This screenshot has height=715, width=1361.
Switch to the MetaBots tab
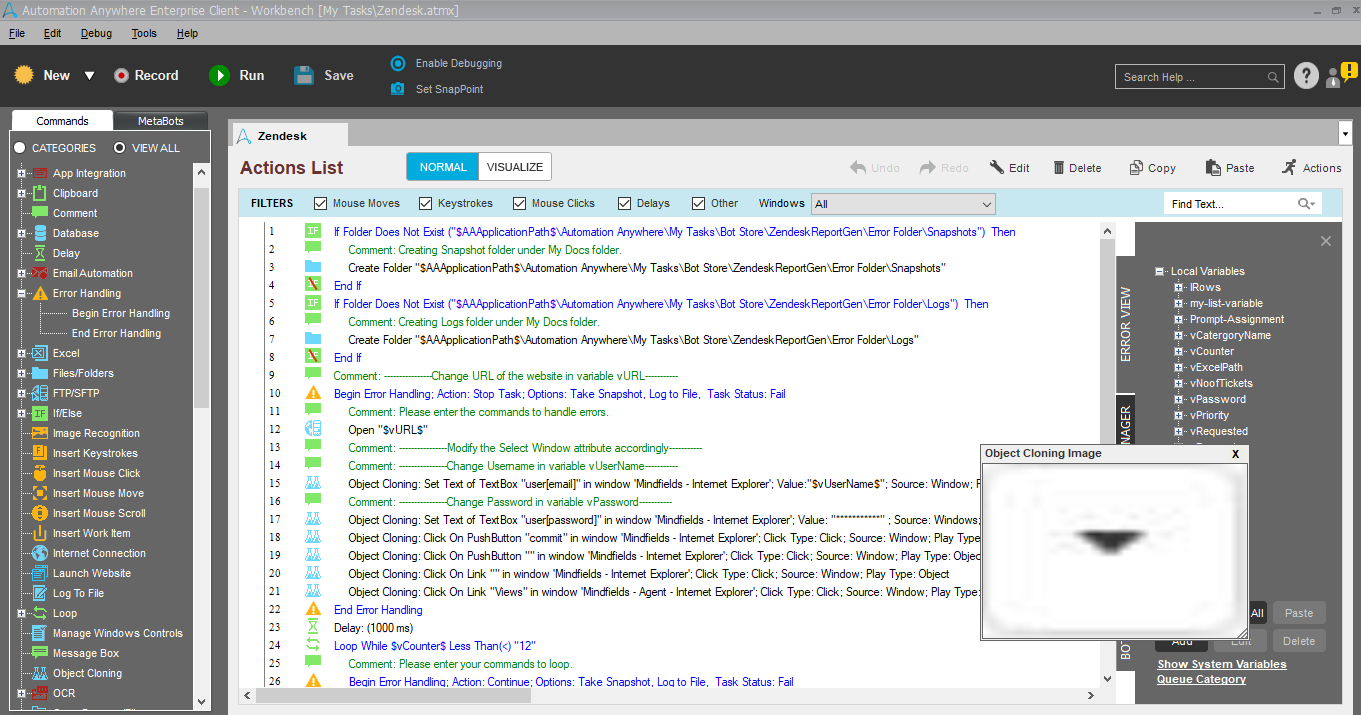[x=160, y=121]
